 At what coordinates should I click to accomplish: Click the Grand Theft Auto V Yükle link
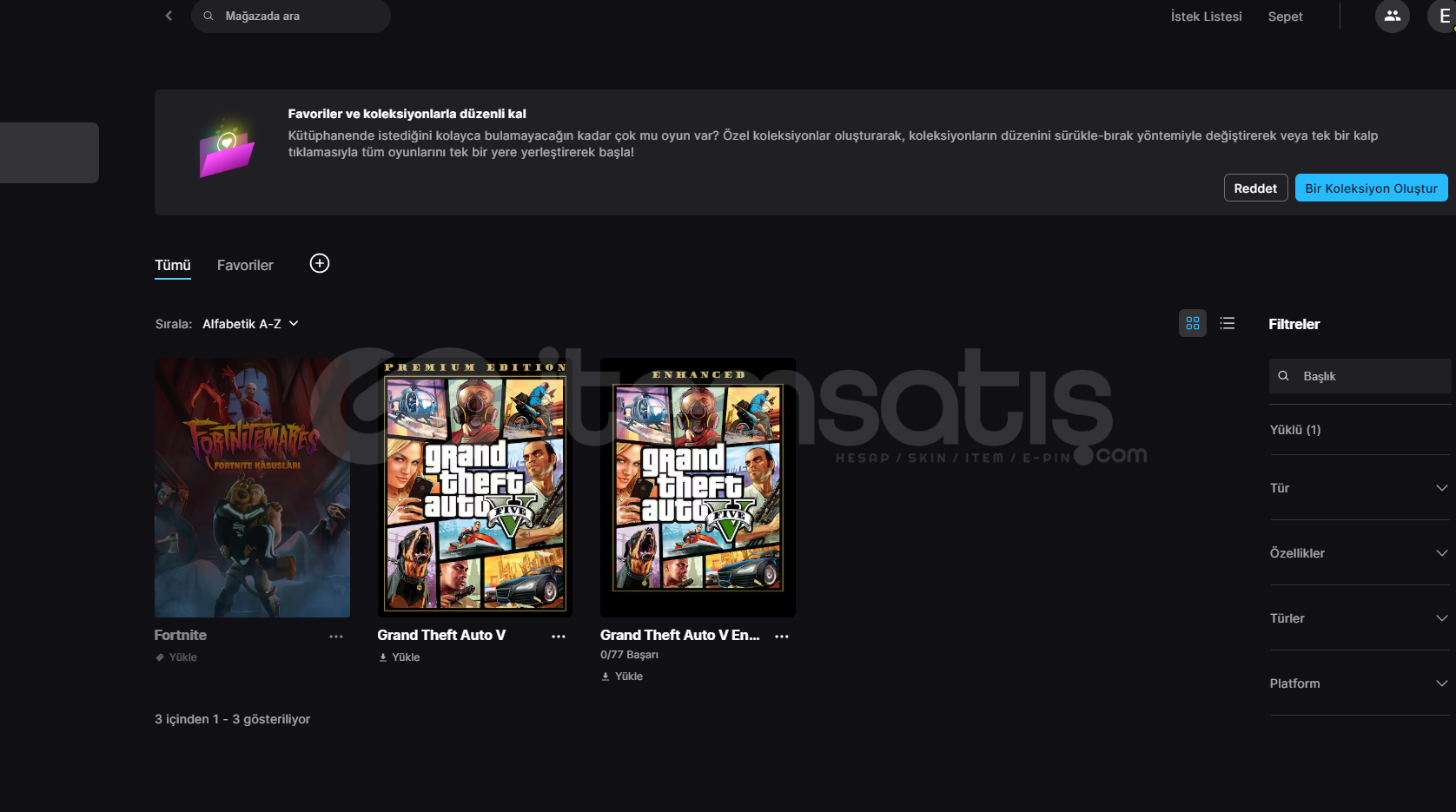pyautogui.click(x=400, y=657)
